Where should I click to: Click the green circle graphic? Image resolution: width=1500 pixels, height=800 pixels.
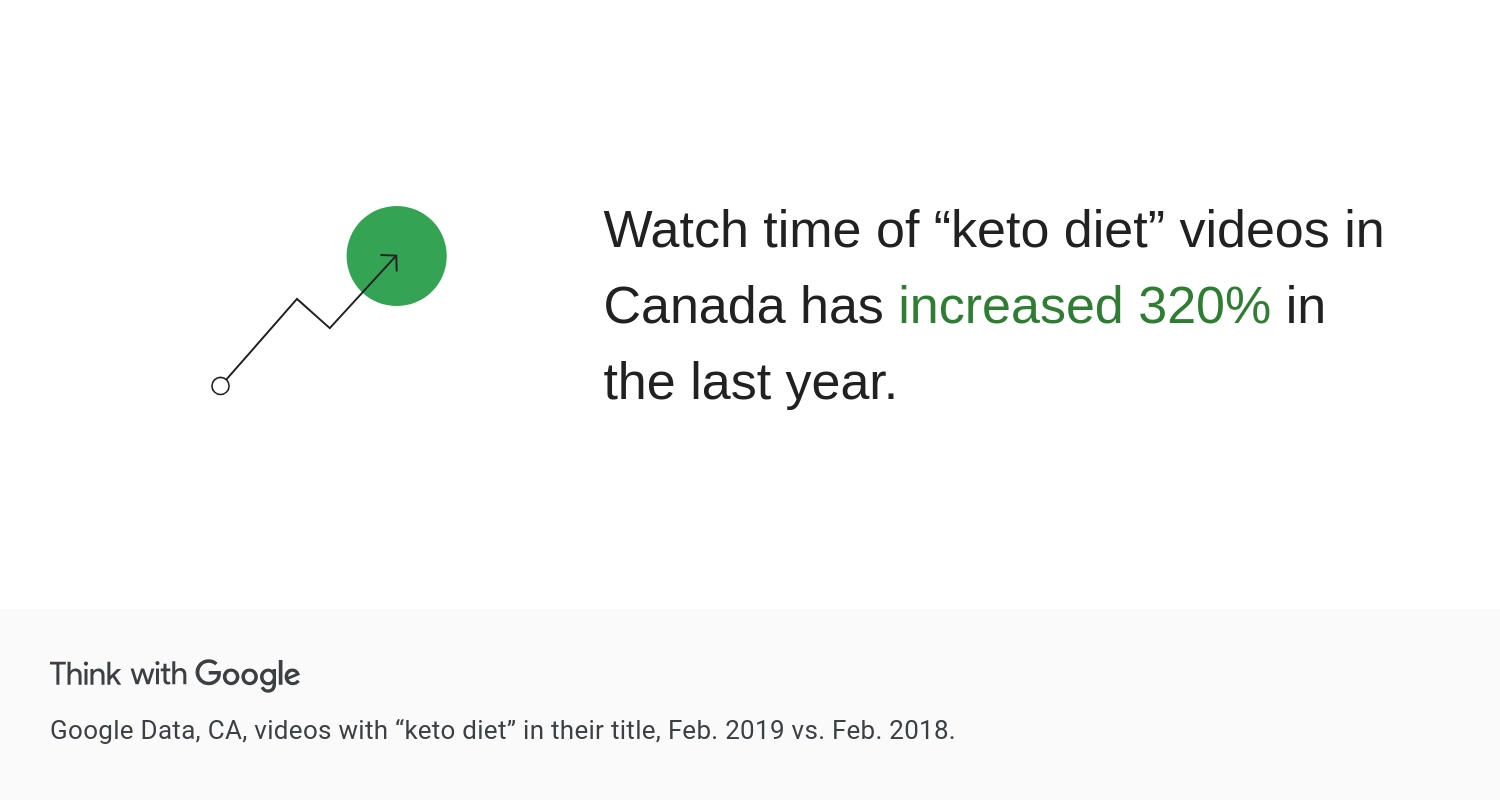tap(397, 256)
